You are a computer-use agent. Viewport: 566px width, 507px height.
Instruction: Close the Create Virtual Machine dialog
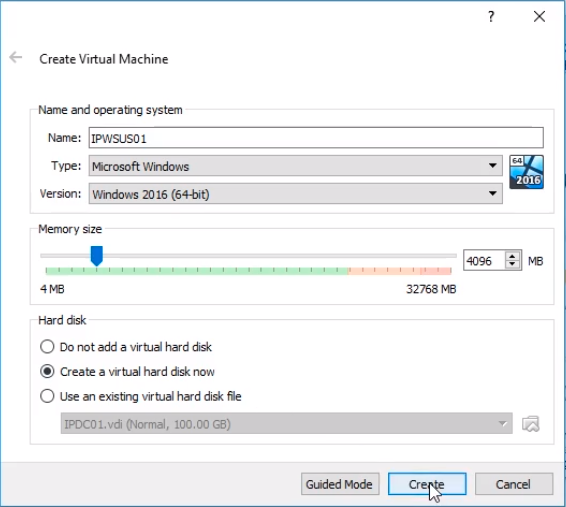539,16
